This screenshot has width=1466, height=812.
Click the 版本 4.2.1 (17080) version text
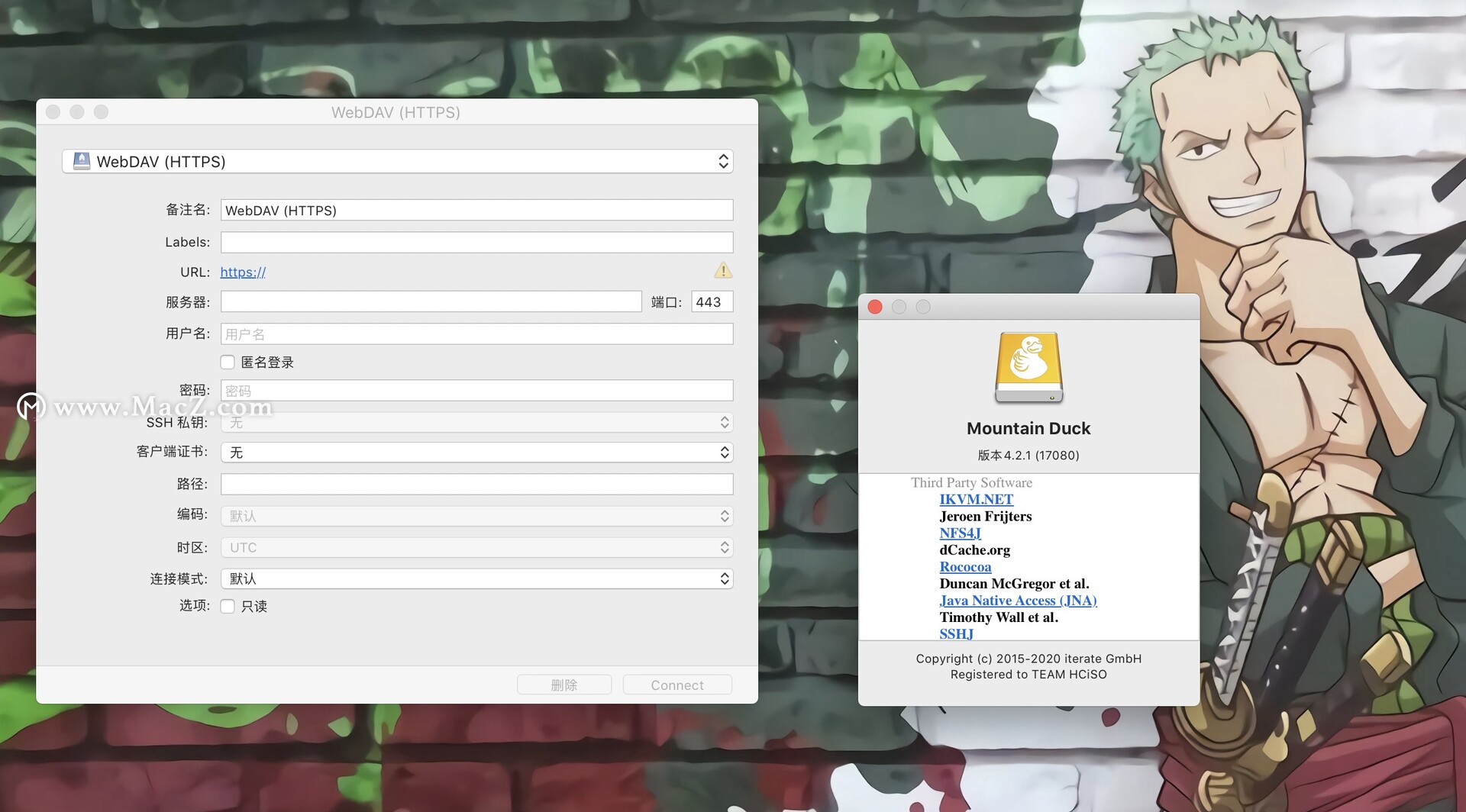pyautogui.click(x=1028, y=455)
